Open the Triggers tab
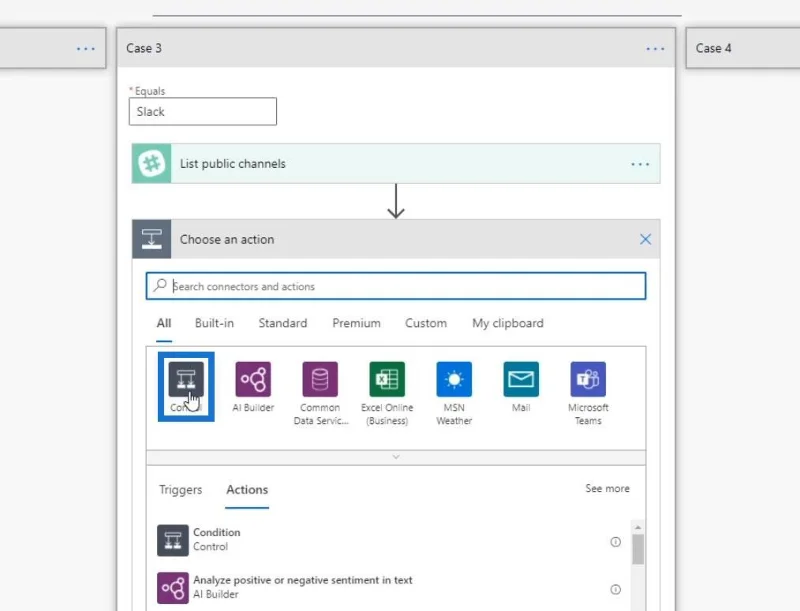800x611 pixels. (x=181, y=490)
